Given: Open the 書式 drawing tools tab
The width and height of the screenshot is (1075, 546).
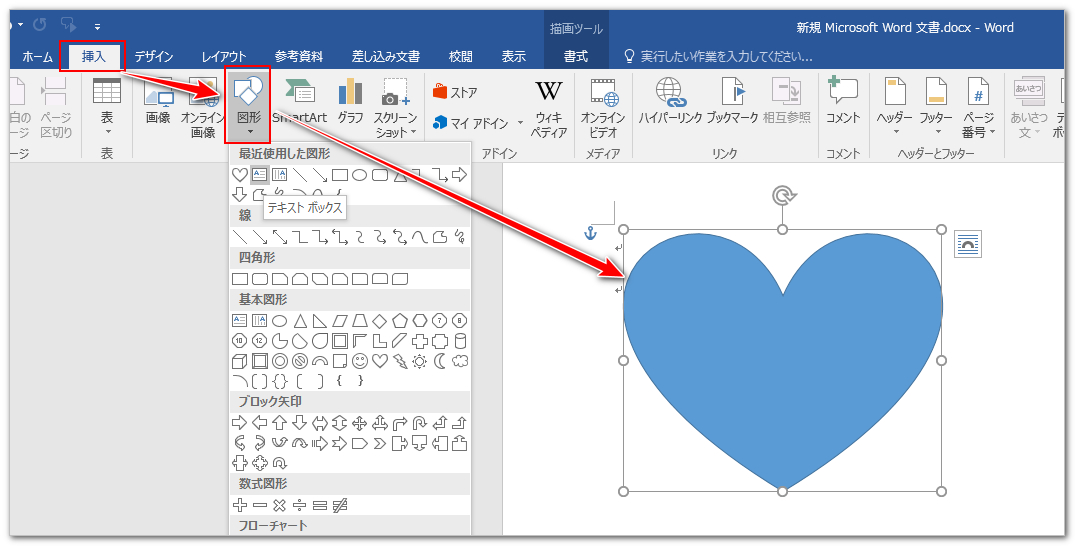Looking at the screenshot, I should 576,56.
